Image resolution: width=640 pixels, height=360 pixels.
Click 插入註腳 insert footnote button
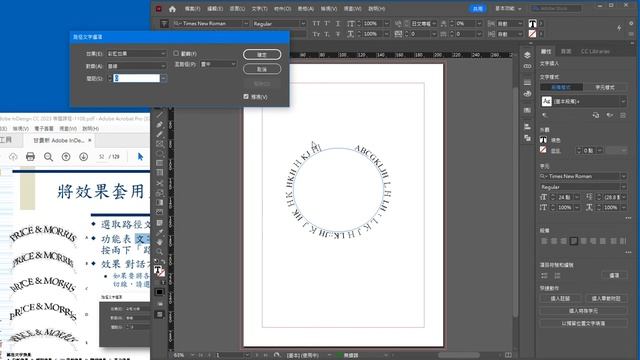(560, 299)
